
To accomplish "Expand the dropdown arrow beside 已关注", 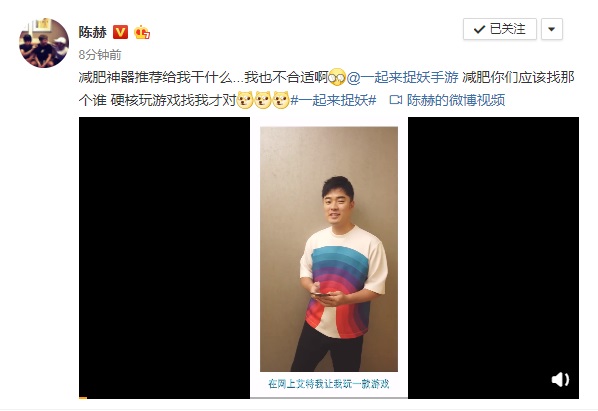I will (551, 29).
